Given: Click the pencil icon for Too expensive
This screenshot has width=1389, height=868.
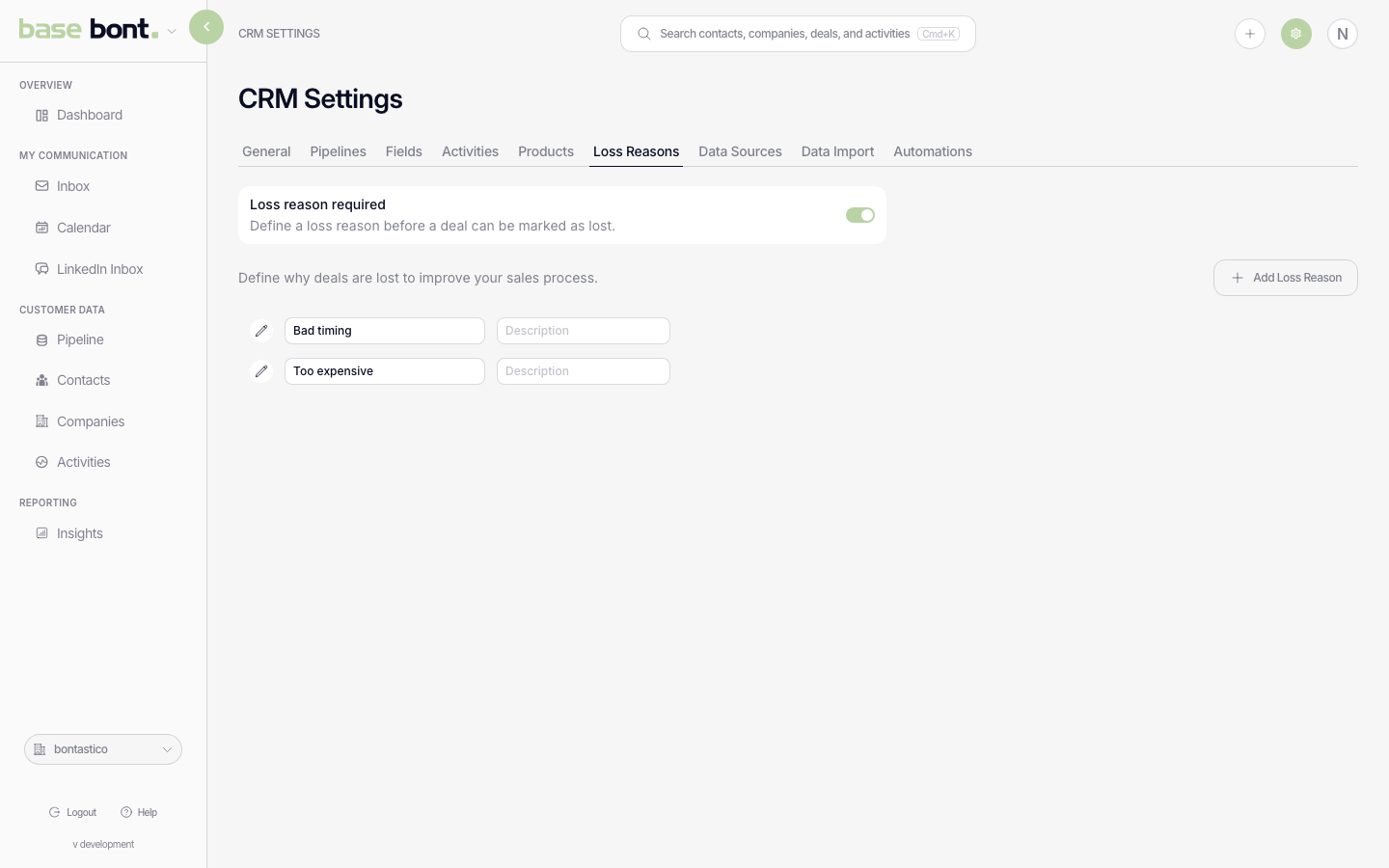Looking at the screenshot, I should tap(261, 371).
